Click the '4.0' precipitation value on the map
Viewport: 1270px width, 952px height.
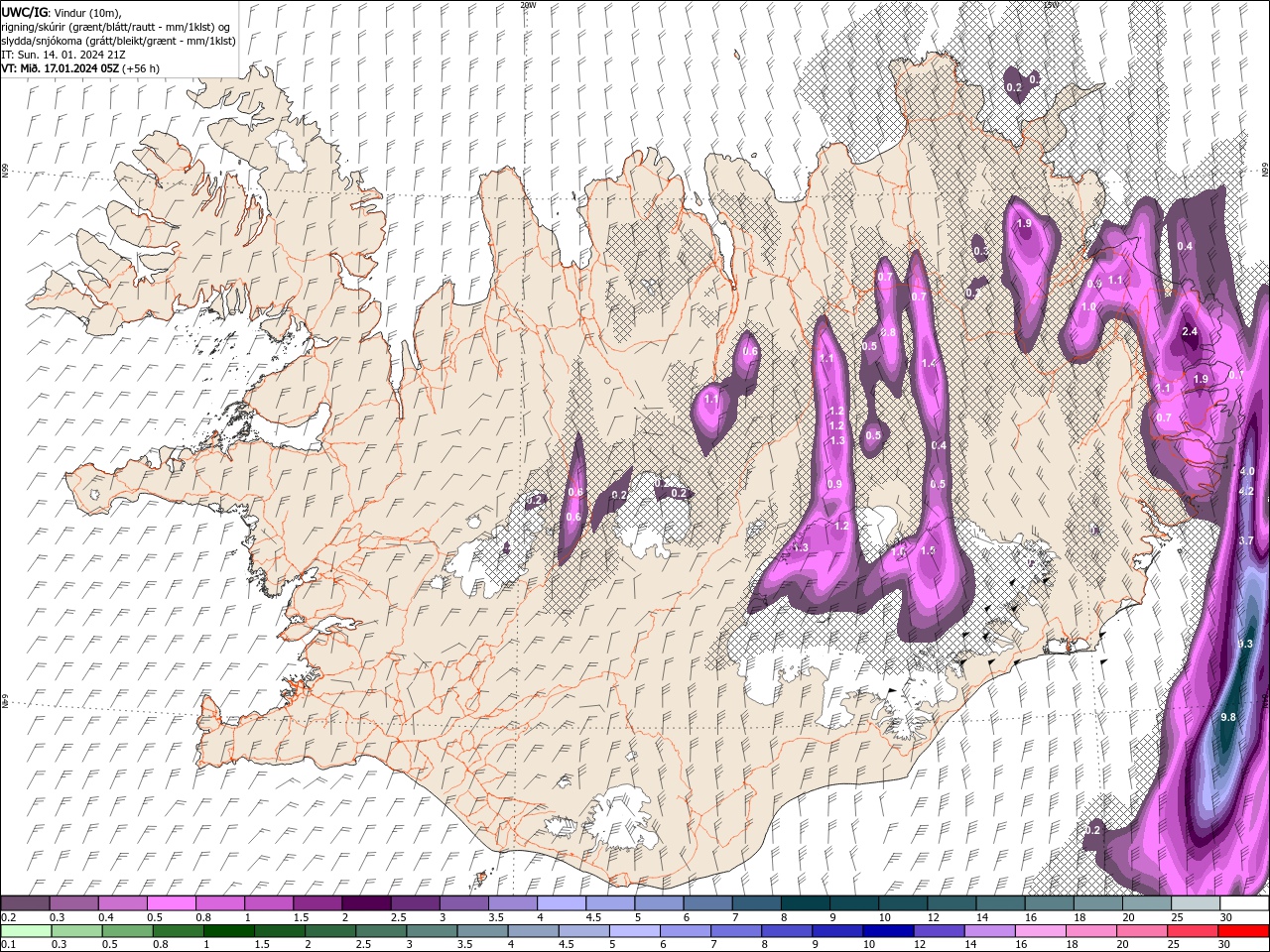1247,471
